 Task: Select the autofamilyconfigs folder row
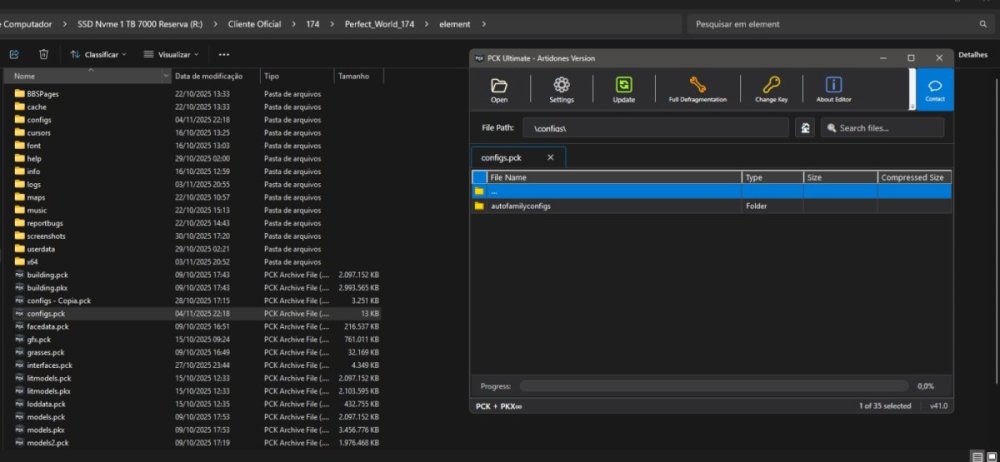tap(520, 206)
